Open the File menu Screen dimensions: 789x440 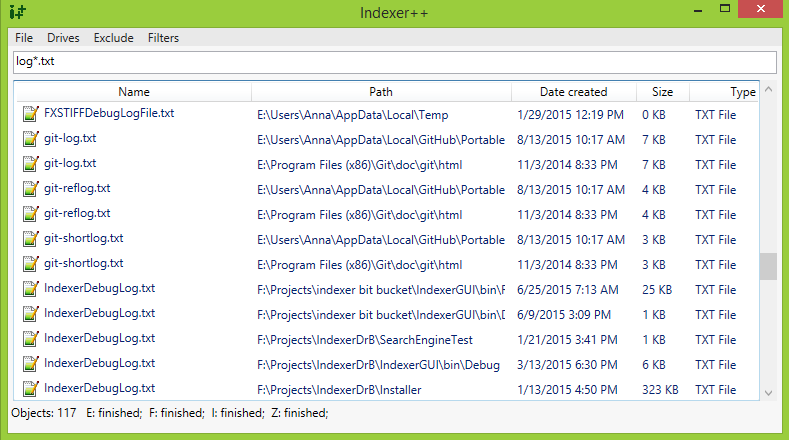24,38
